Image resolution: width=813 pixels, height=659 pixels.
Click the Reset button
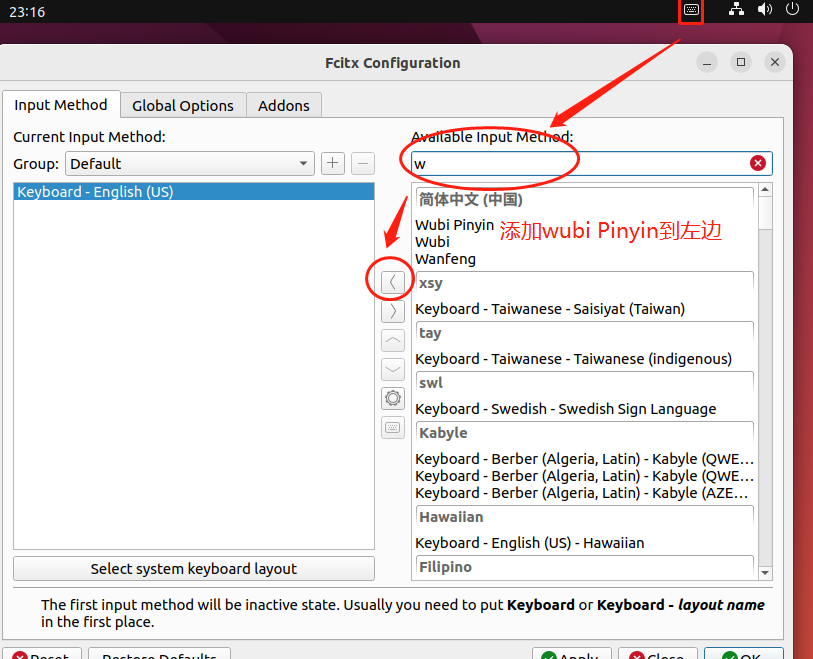pyautogui.click(x=42, y=654)
